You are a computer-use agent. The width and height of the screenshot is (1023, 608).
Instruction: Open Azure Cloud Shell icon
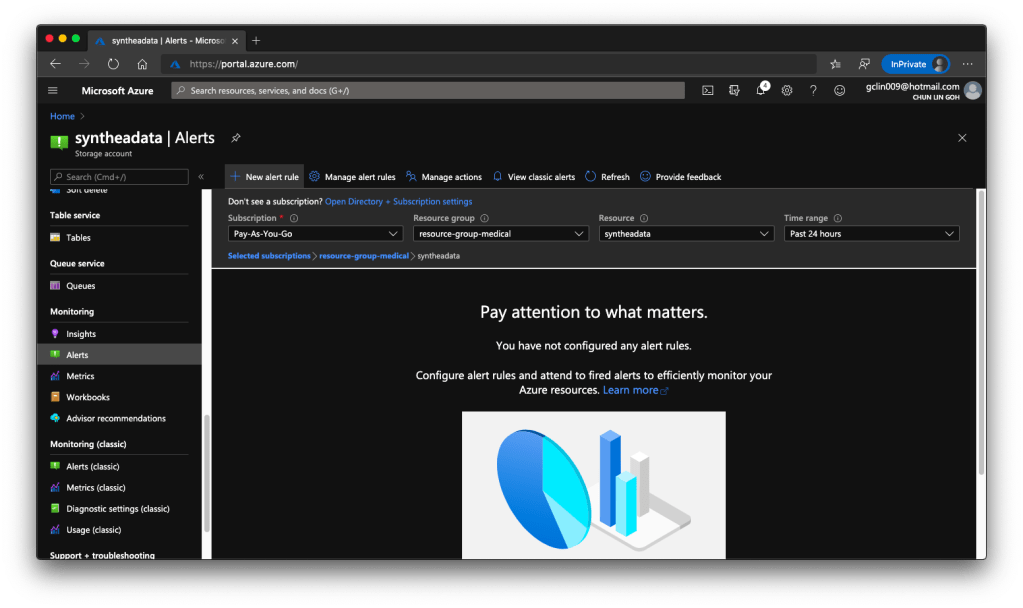tap(708, 90)
